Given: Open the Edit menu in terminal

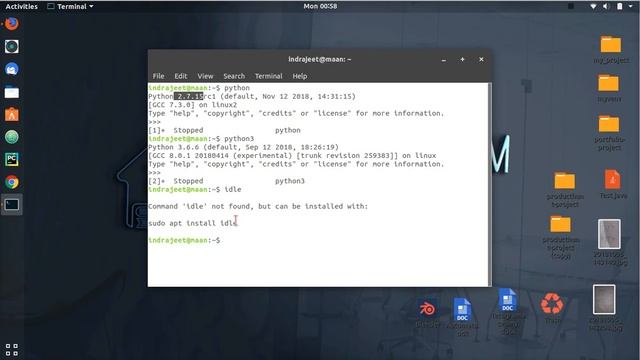Looking at the screenshot, I should point(180,76).
